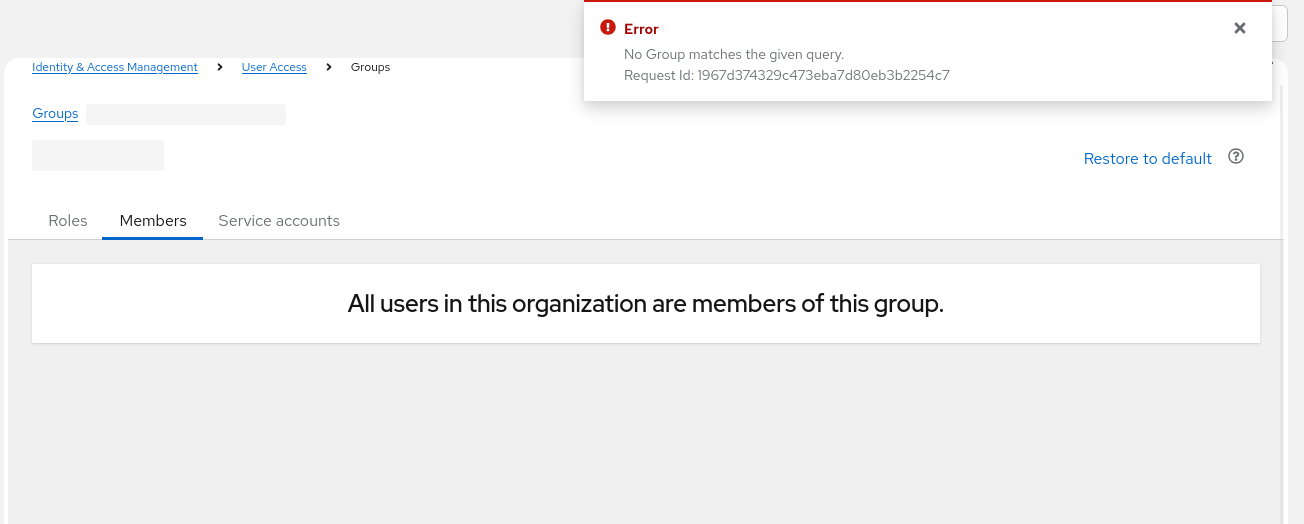Click the chevron after User Access breadcrumb

[x=329, y=67]
